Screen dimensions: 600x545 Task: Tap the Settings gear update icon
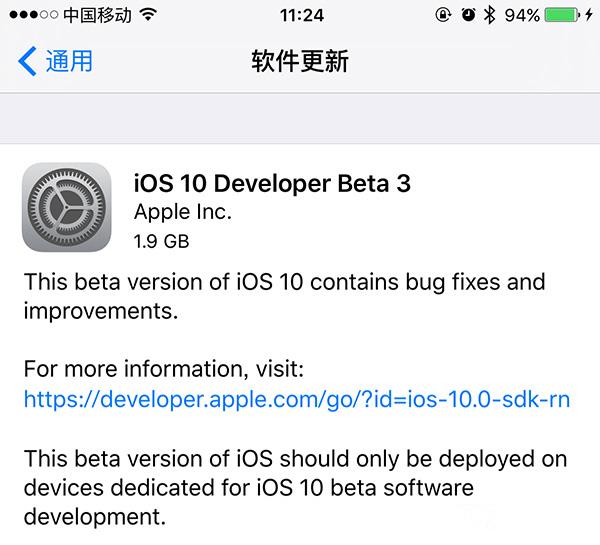coord(67,208)
